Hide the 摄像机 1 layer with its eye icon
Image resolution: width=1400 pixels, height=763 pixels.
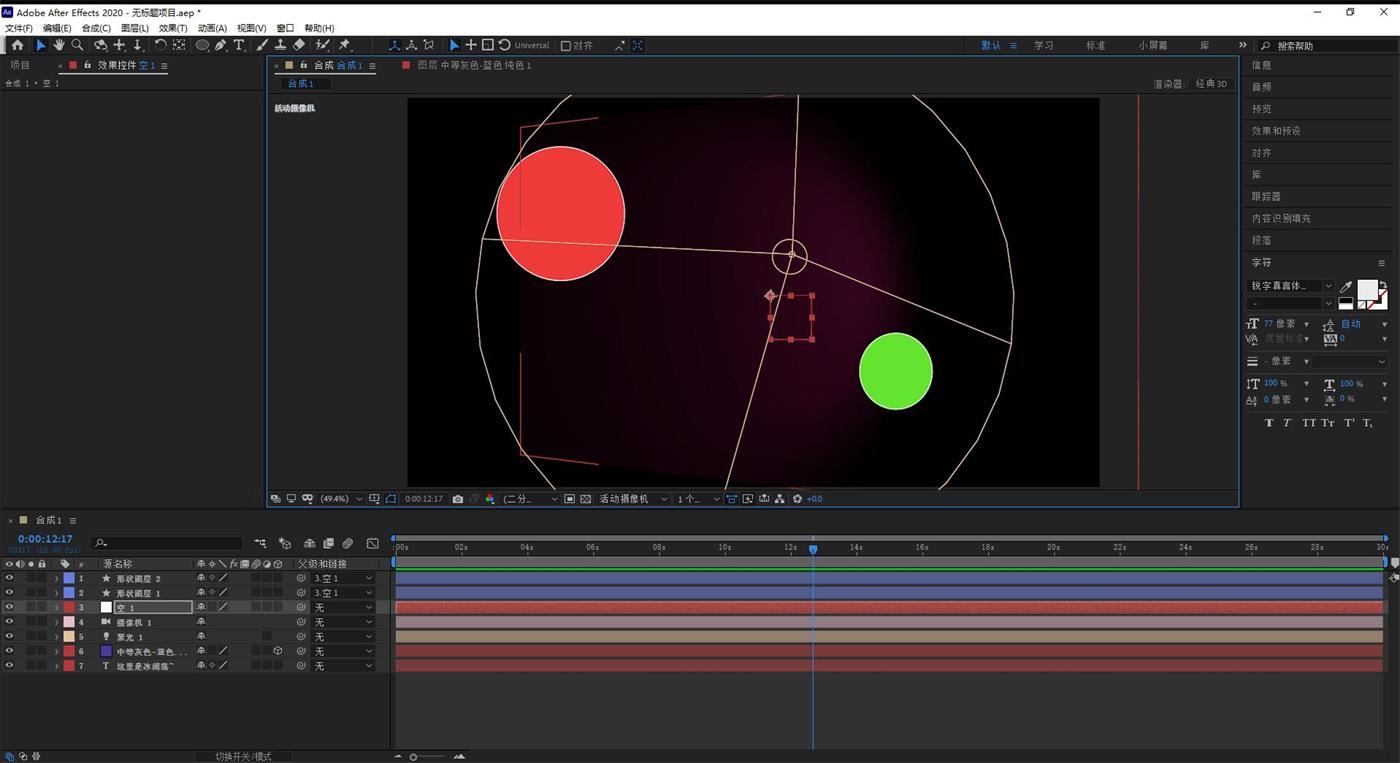[9, 622]
